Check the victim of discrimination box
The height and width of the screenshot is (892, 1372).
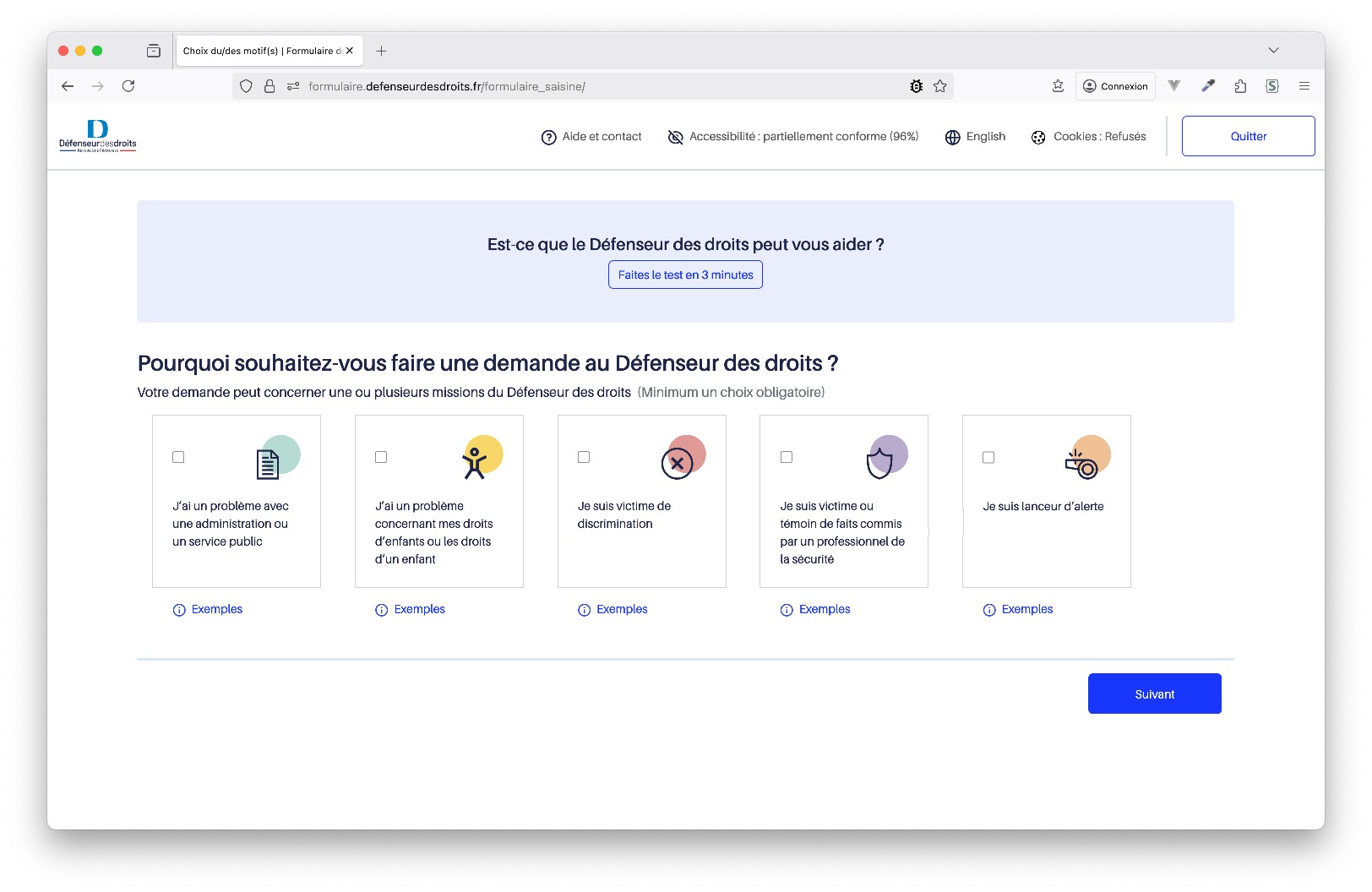584,457
